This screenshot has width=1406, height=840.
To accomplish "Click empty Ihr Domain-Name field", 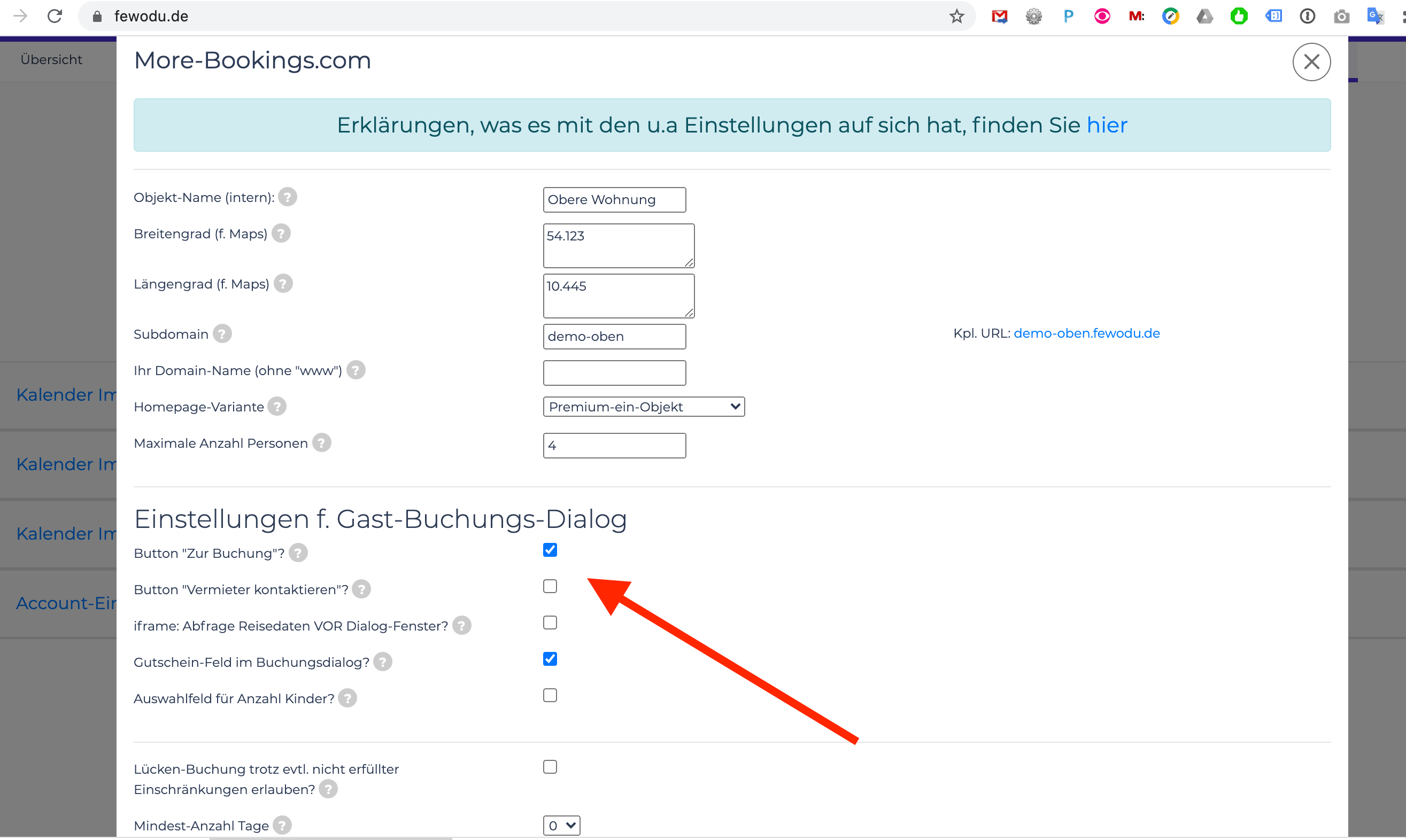I will pyautogui.click(x=614, y=373).
